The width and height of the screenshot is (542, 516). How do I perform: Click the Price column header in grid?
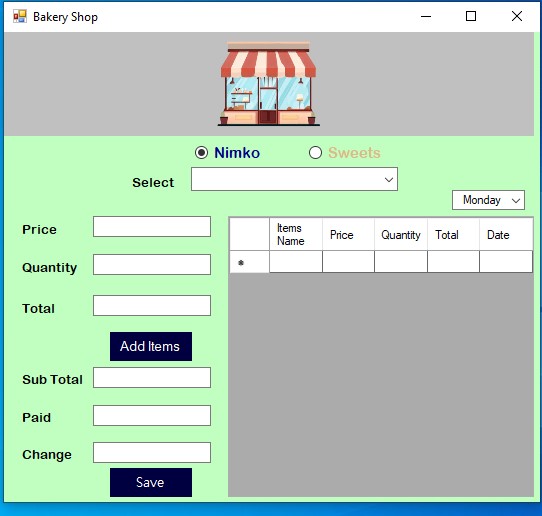click(x=348, y=234)
